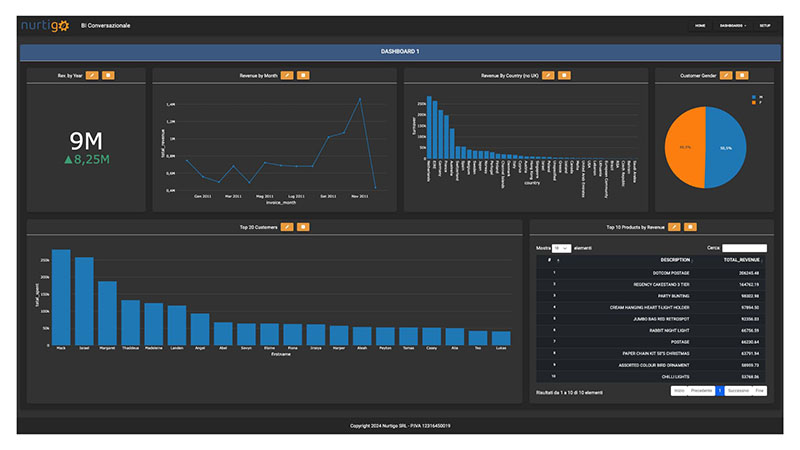Click the Precedente page button
Image resolution: width=800 pixels, height=450 pixels.
point(702,391)
